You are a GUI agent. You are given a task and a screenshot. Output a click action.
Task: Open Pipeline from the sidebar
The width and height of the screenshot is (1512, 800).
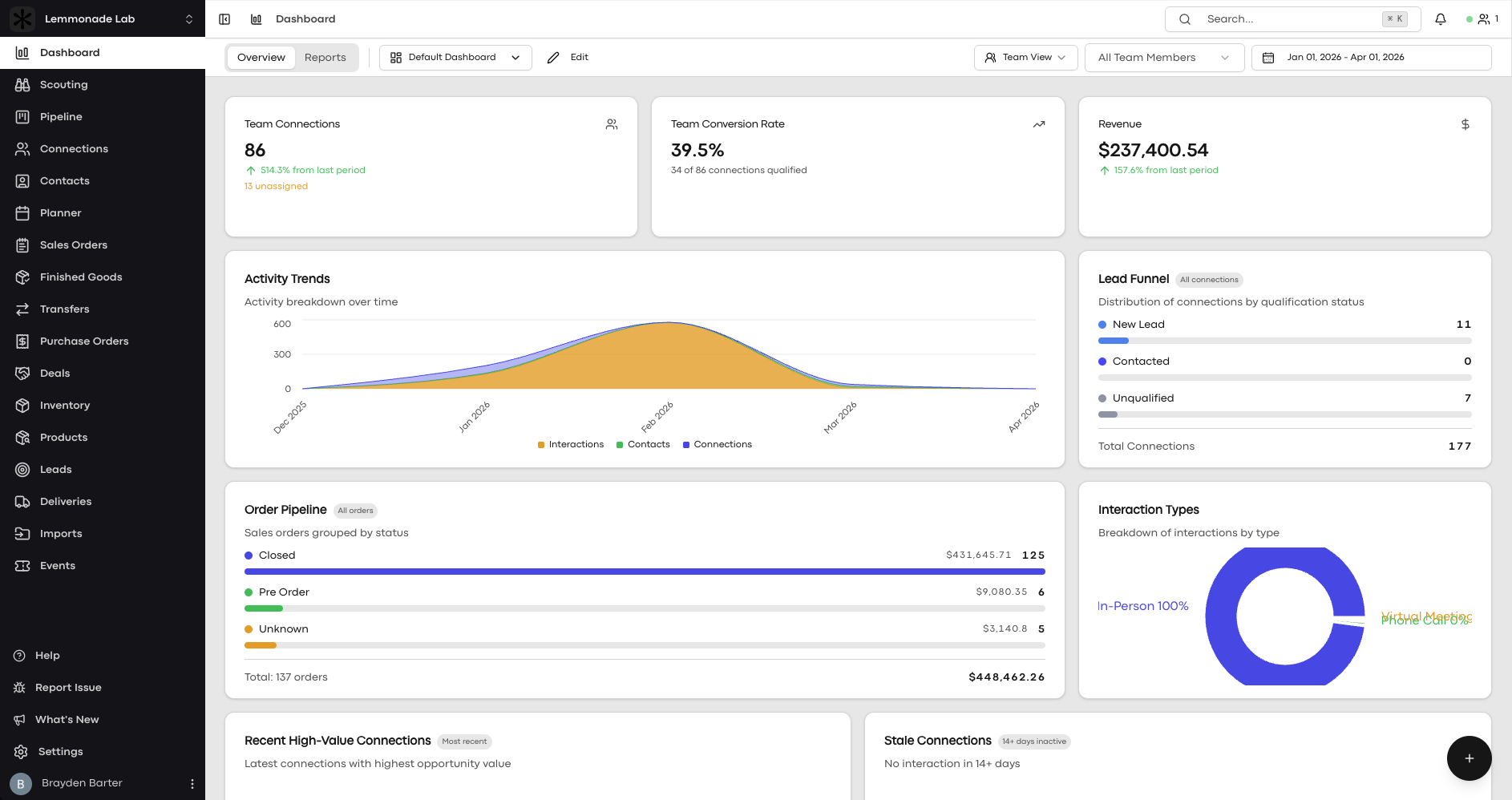(61, 117)
